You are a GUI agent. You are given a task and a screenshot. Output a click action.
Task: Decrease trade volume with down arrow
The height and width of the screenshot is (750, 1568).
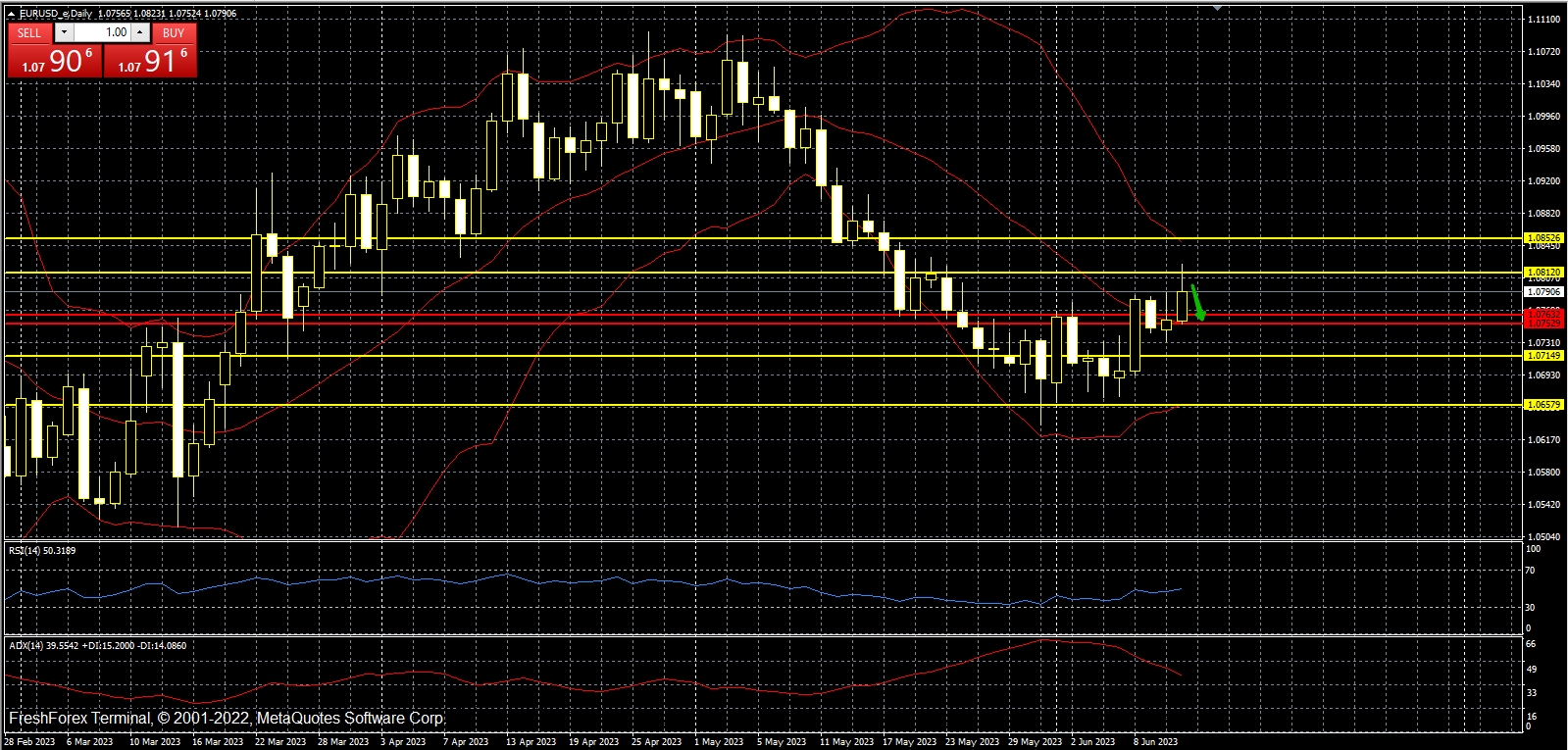pyautogui.click(x=65, y=32)
